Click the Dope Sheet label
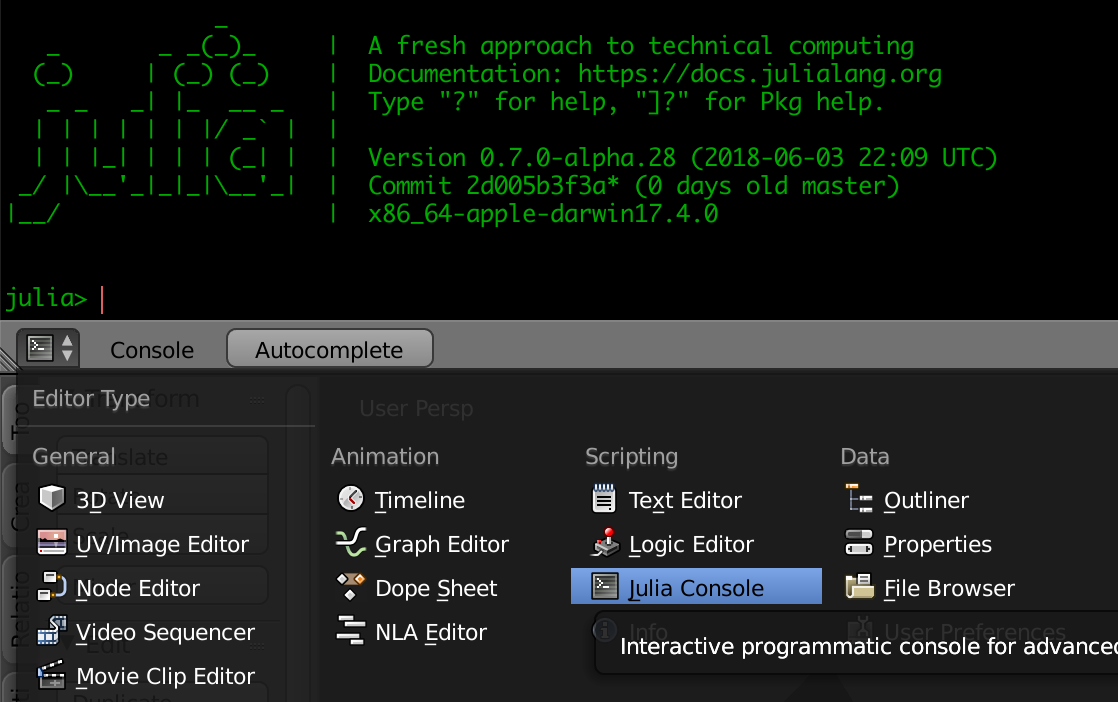This screenshot has height=702, width=1118. [436, 589]
